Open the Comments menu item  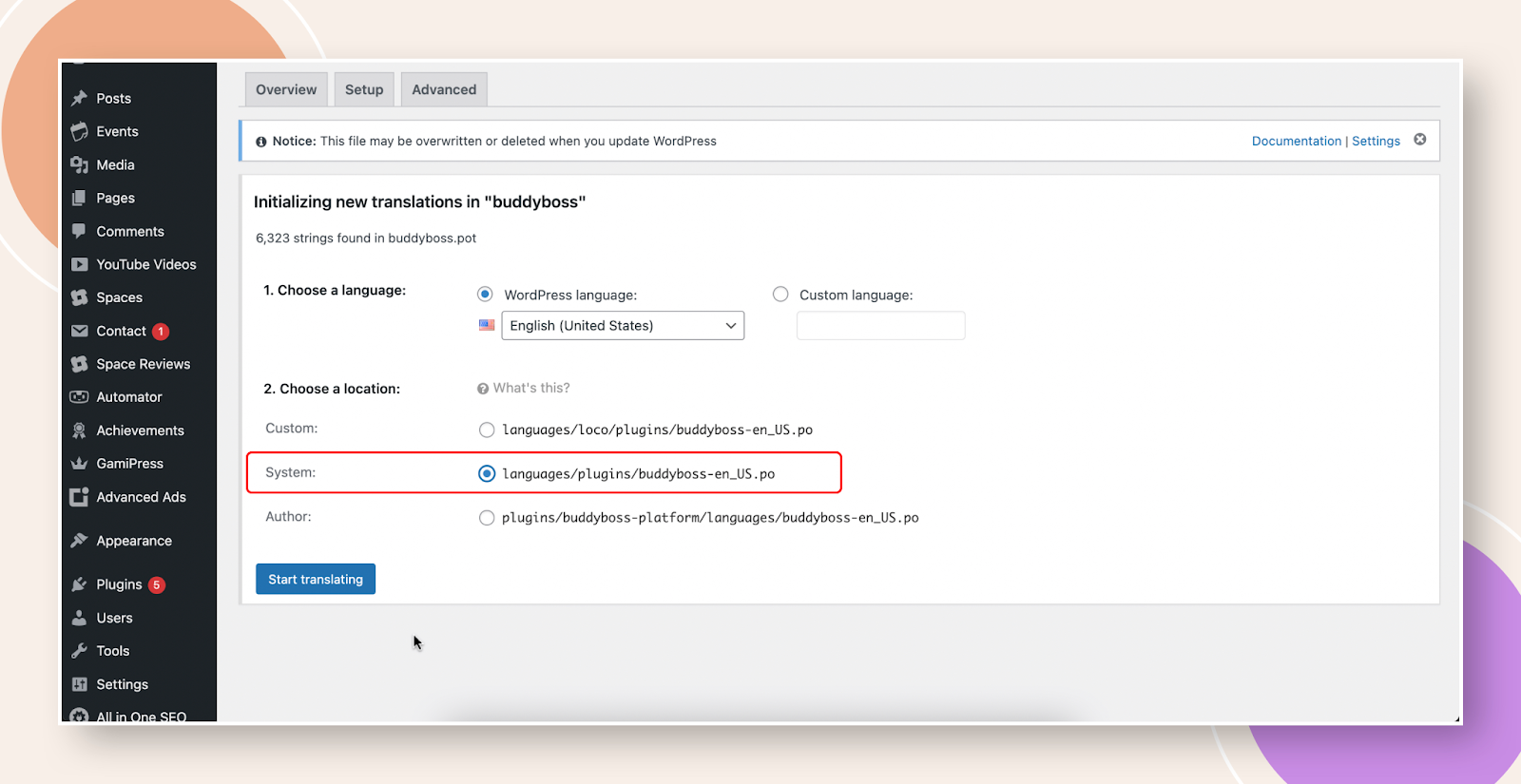point(130,232)
